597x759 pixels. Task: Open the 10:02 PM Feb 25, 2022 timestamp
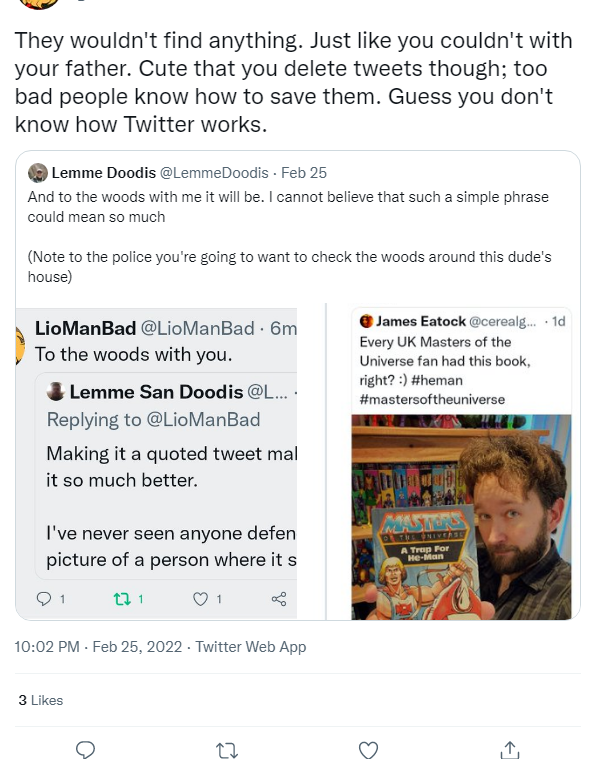pyautogui.click(x=98, y=647)
